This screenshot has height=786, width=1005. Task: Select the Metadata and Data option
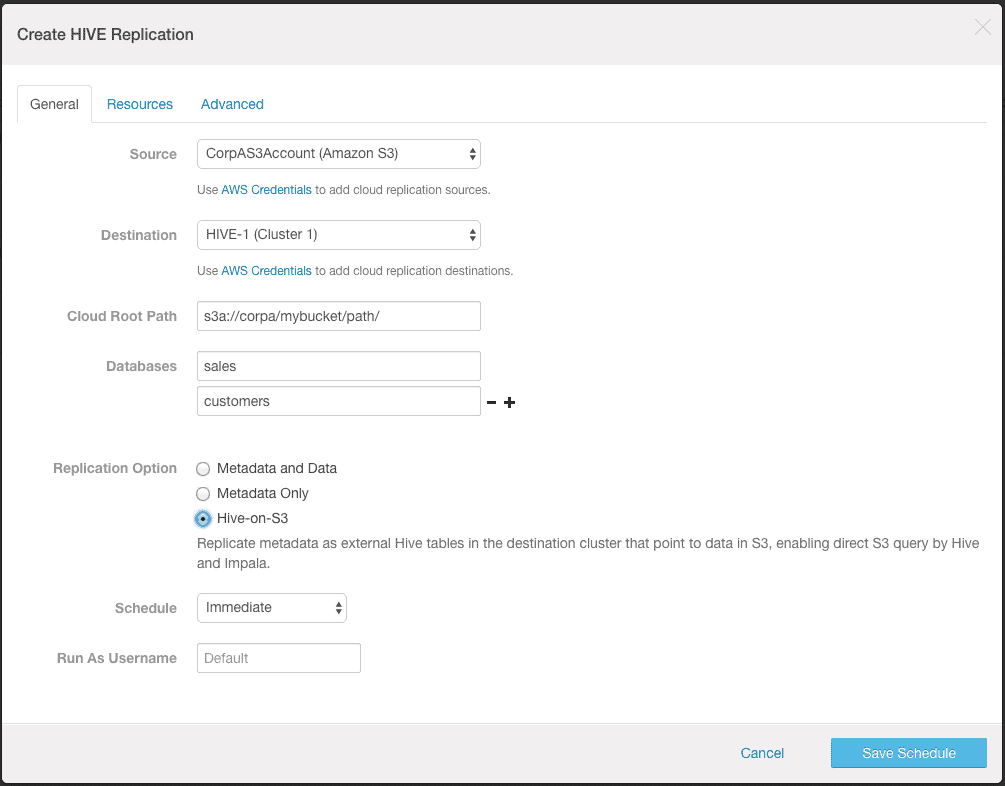(x=204, y=468)
